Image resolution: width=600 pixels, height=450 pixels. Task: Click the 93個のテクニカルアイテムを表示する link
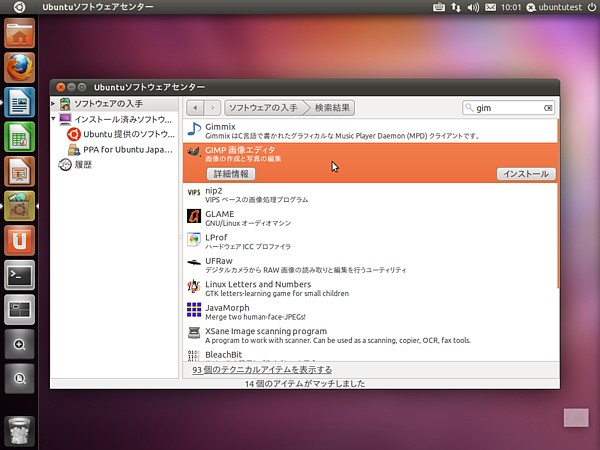pyautogui.click(x=262, y=370)
